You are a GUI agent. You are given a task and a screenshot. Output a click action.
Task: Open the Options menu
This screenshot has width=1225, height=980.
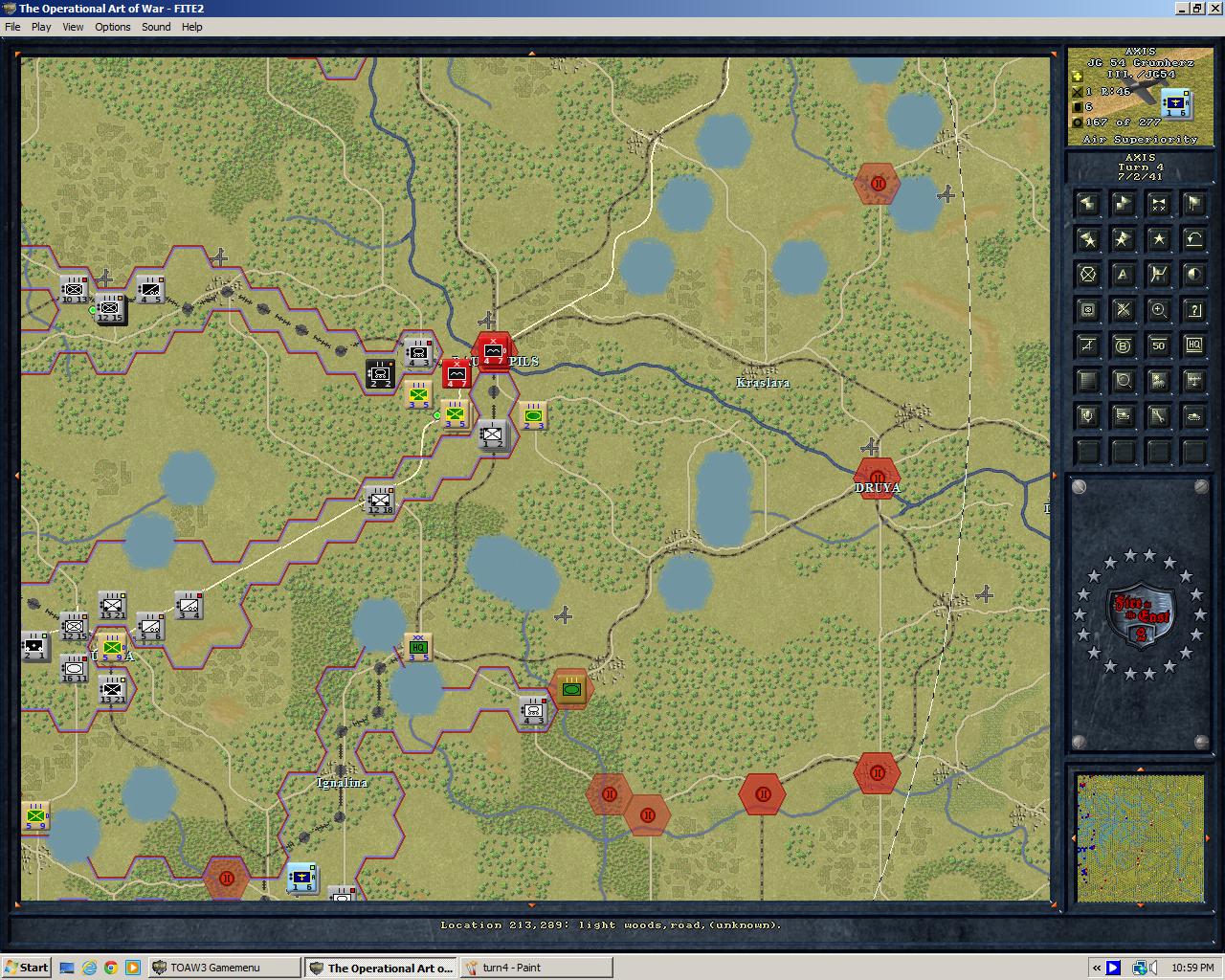click(x=112, y=27)
